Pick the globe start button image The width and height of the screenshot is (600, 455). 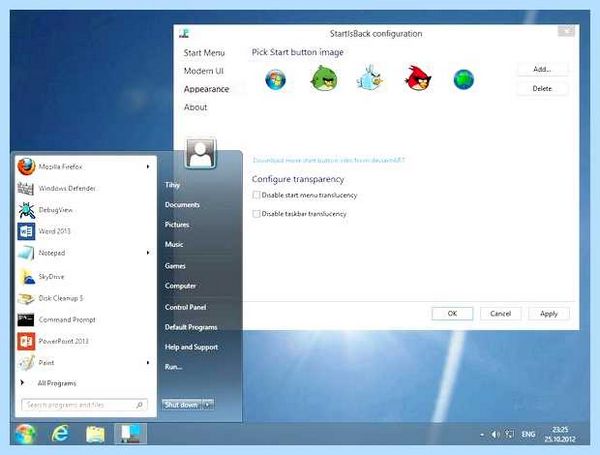(463, 80)
